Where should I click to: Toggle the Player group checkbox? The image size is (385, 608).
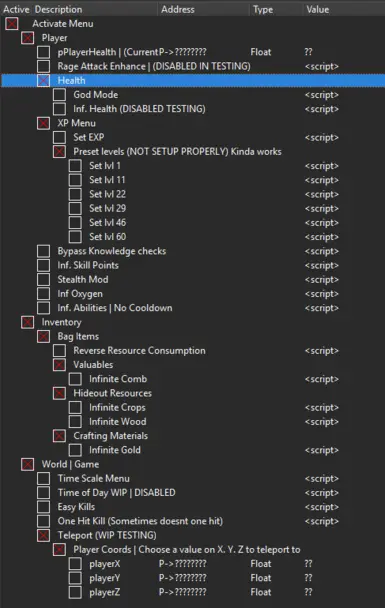[x=28, y=38]
